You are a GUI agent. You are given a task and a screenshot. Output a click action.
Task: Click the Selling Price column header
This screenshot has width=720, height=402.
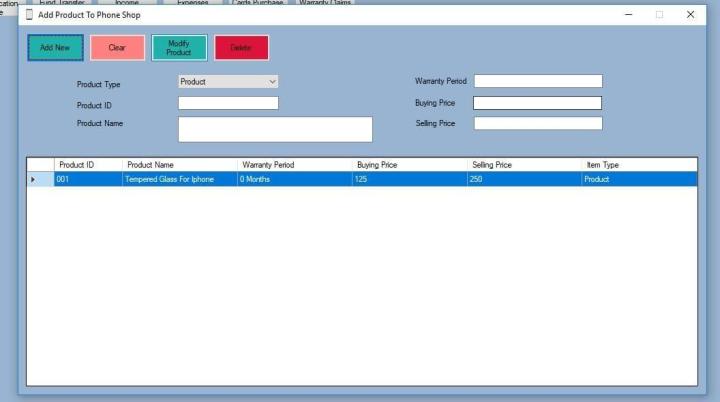[524, 165]
